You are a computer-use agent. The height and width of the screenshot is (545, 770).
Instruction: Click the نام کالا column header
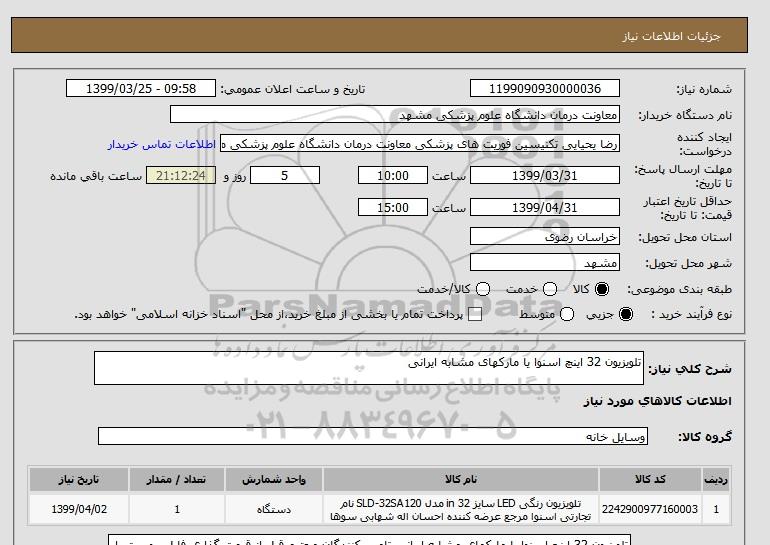point(461,479)
